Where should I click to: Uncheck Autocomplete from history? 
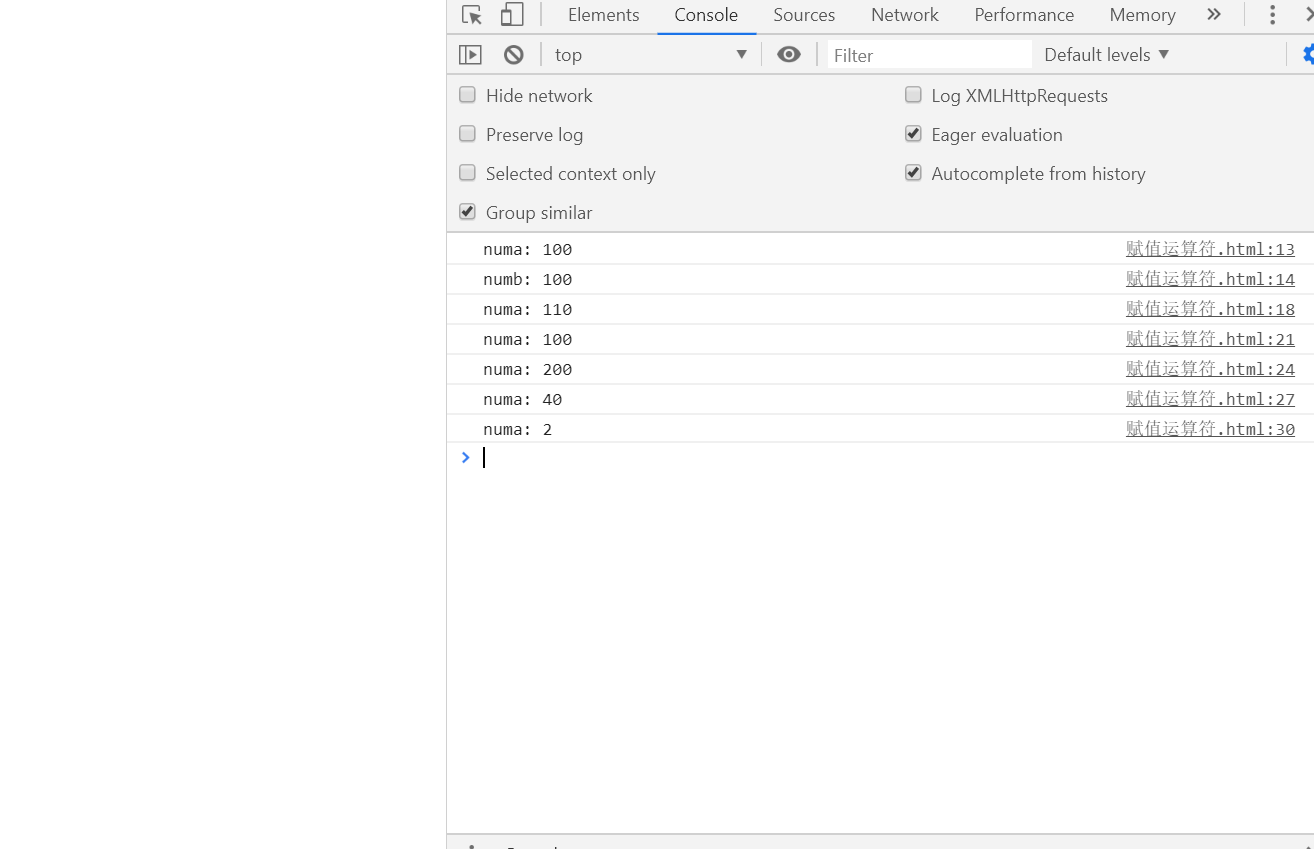click(x=913, y=173)
